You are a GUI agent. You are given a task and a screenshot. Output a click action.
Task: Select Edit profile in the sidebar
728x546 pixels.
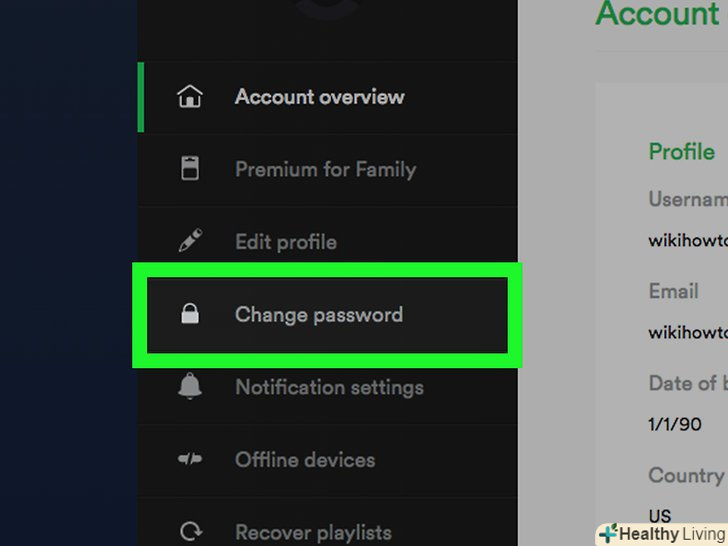click(285, 242)
